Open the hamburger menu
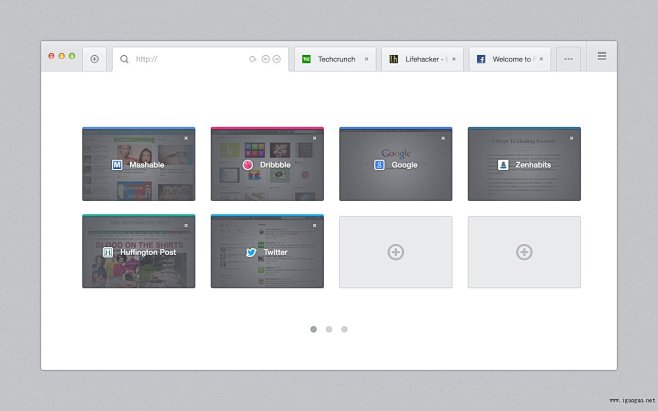 coord(602,56)
